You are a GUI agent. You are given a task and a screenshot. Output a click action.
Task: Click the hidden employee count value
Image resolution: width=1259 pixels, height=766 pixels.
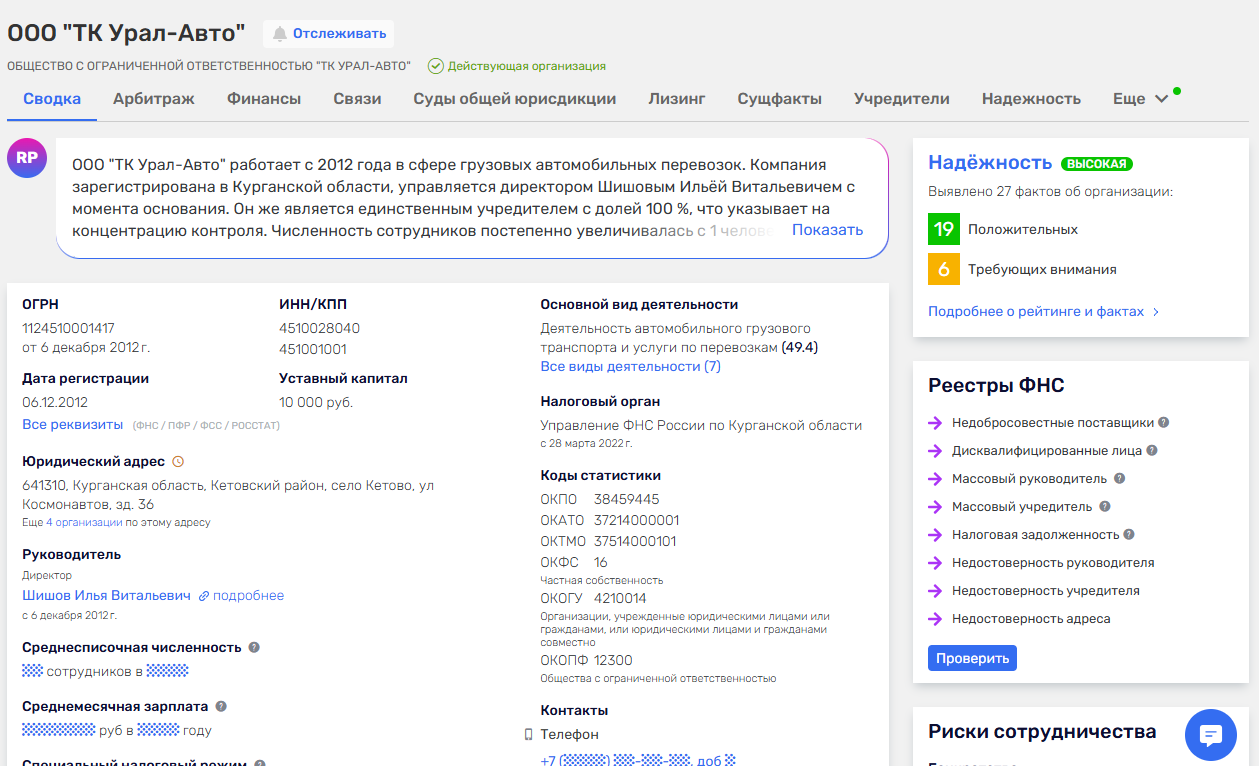tap(32, 671)
